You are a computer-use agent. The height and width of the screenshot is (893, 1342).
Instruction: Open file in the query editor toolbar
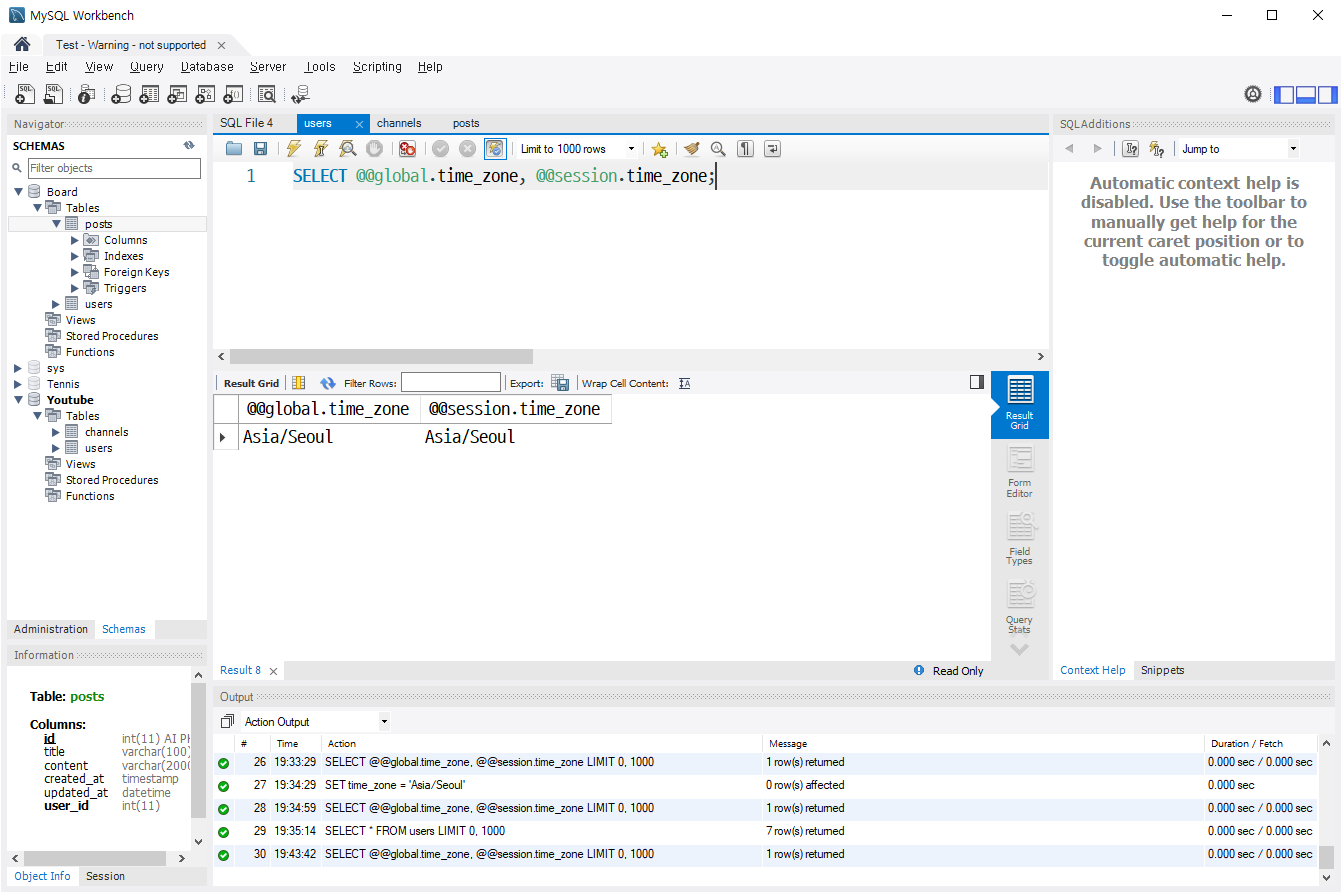234,149
